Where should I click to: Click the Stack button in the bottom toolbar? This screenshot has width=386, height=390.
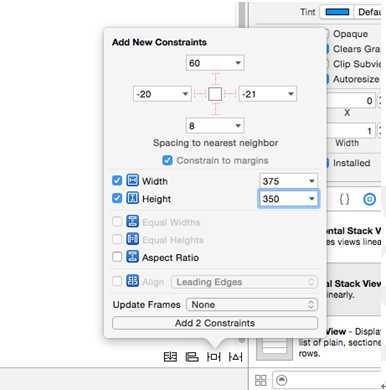tap(170, 357)
